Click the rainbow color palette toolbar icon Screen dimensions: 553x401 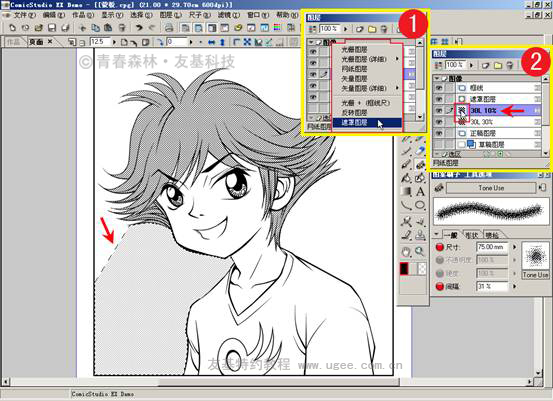pyautogui.click(x=277, y=28)
